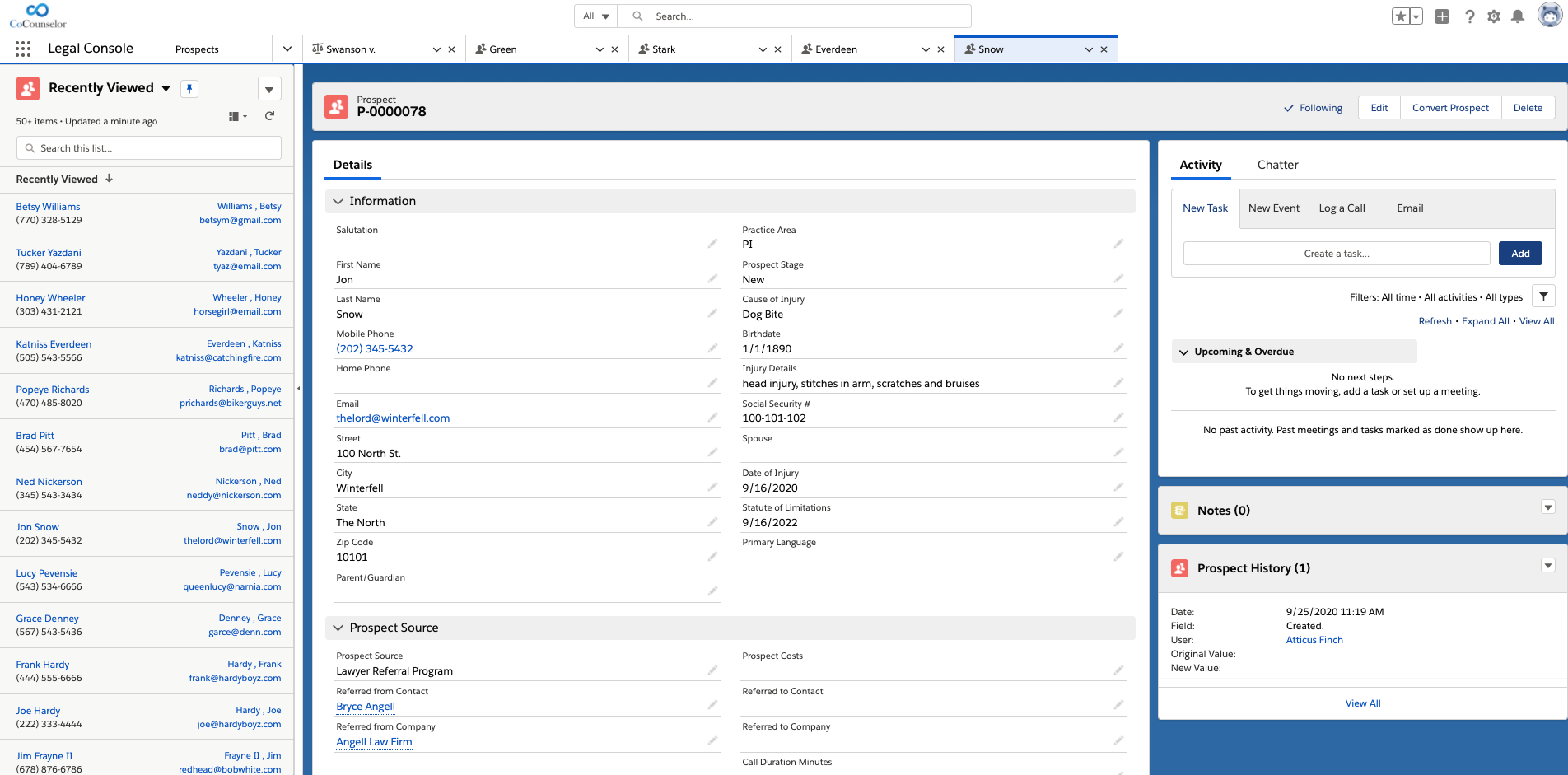Select the Log a Call tab
Image resolution: width=1568 pixels, height=775 pixels.
click(x=1342, y=208)
